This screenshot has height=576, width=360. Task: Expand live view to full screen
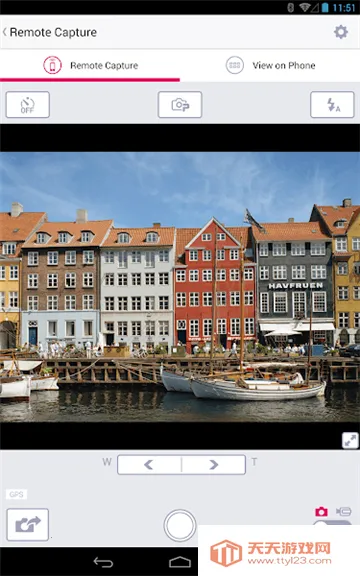tap(350, 440)
